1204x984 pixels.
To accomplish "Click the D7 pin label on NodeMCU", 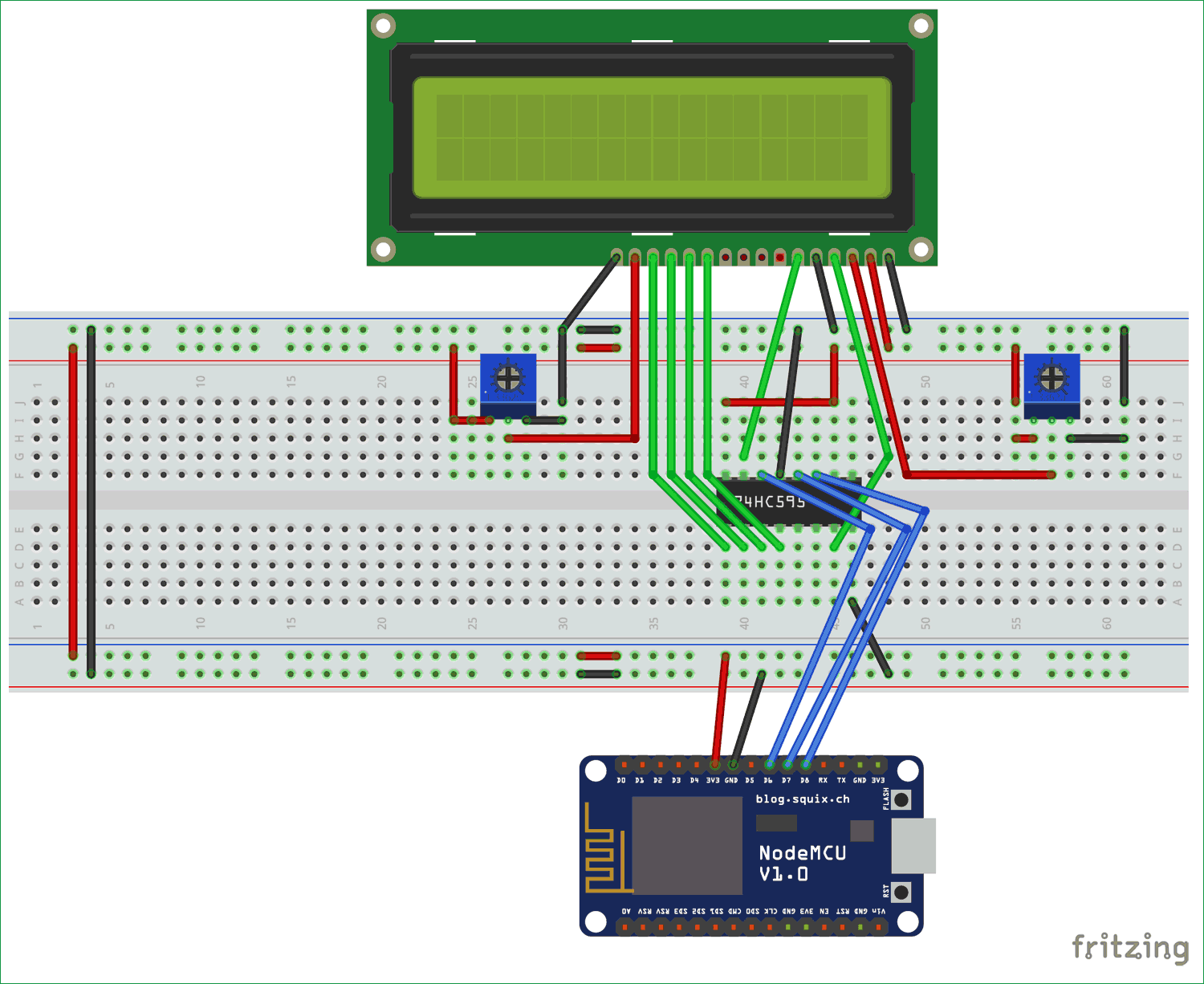I will (787, 780).
